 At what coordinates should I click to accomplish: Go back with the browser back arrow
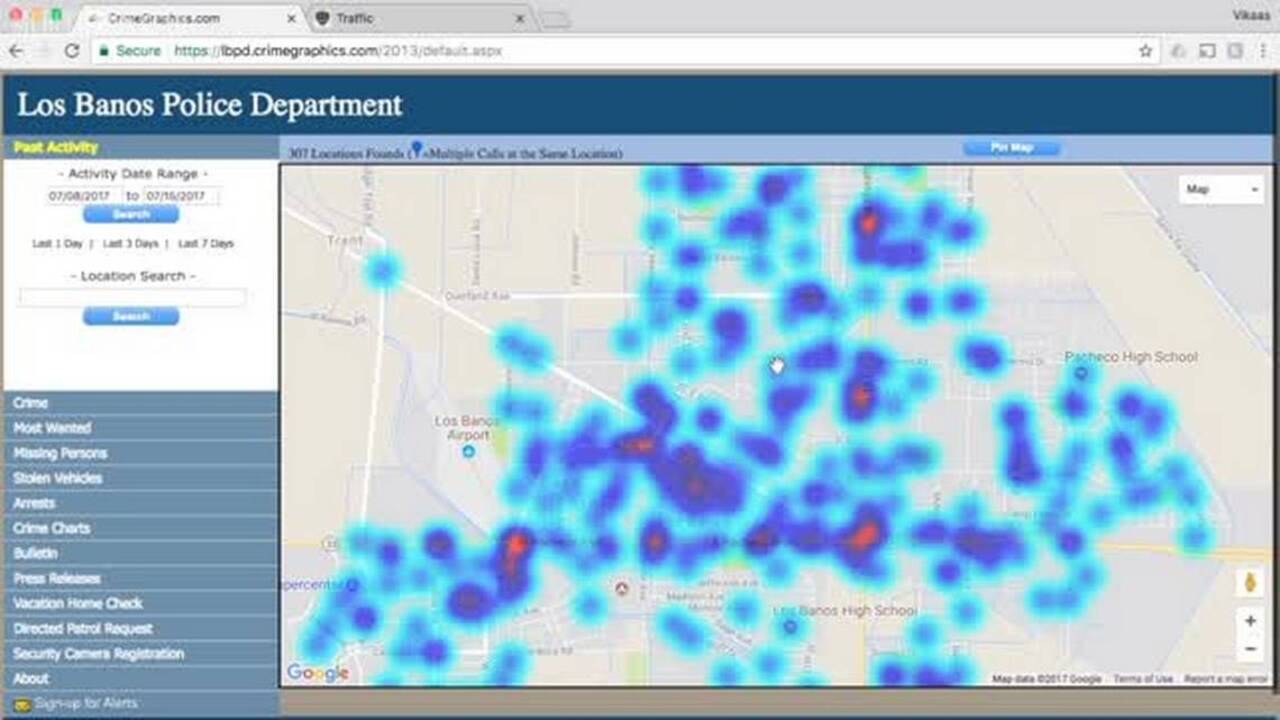click(x=16, y=50)
